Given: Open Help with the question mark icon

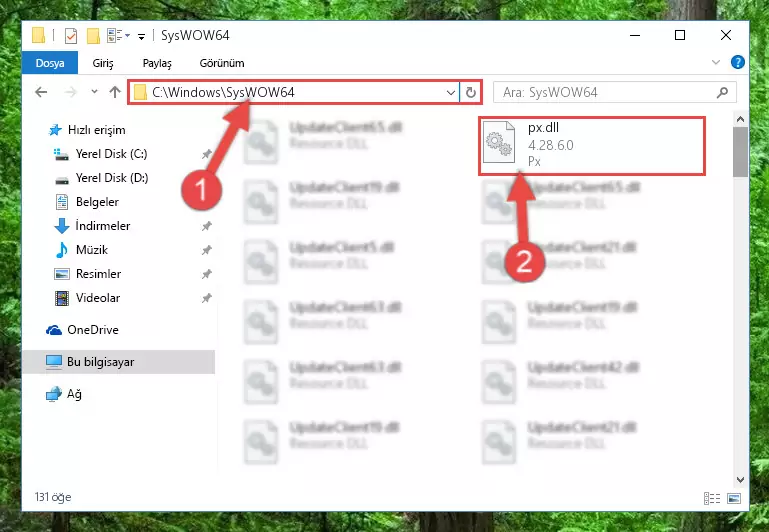Looking at the screenshot, I should (x=737, y=62).
